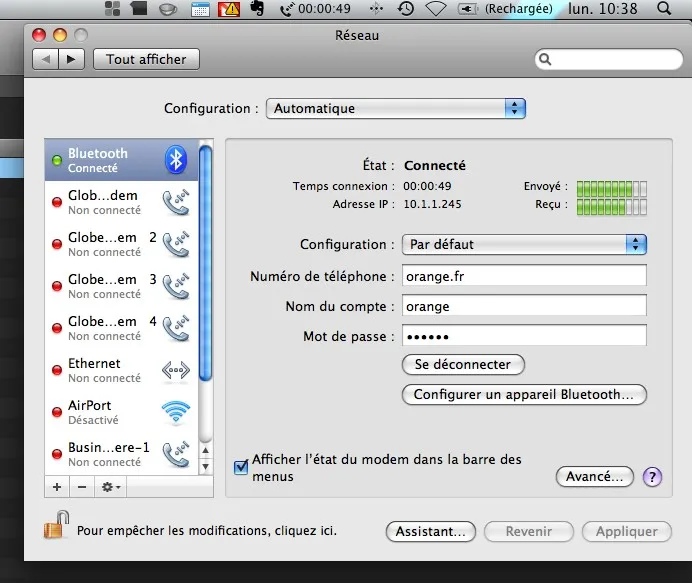The width and height of the screenshot is (692, 583).
Task: Open the Avancé settings button
Action: click(x=594, y=477)
